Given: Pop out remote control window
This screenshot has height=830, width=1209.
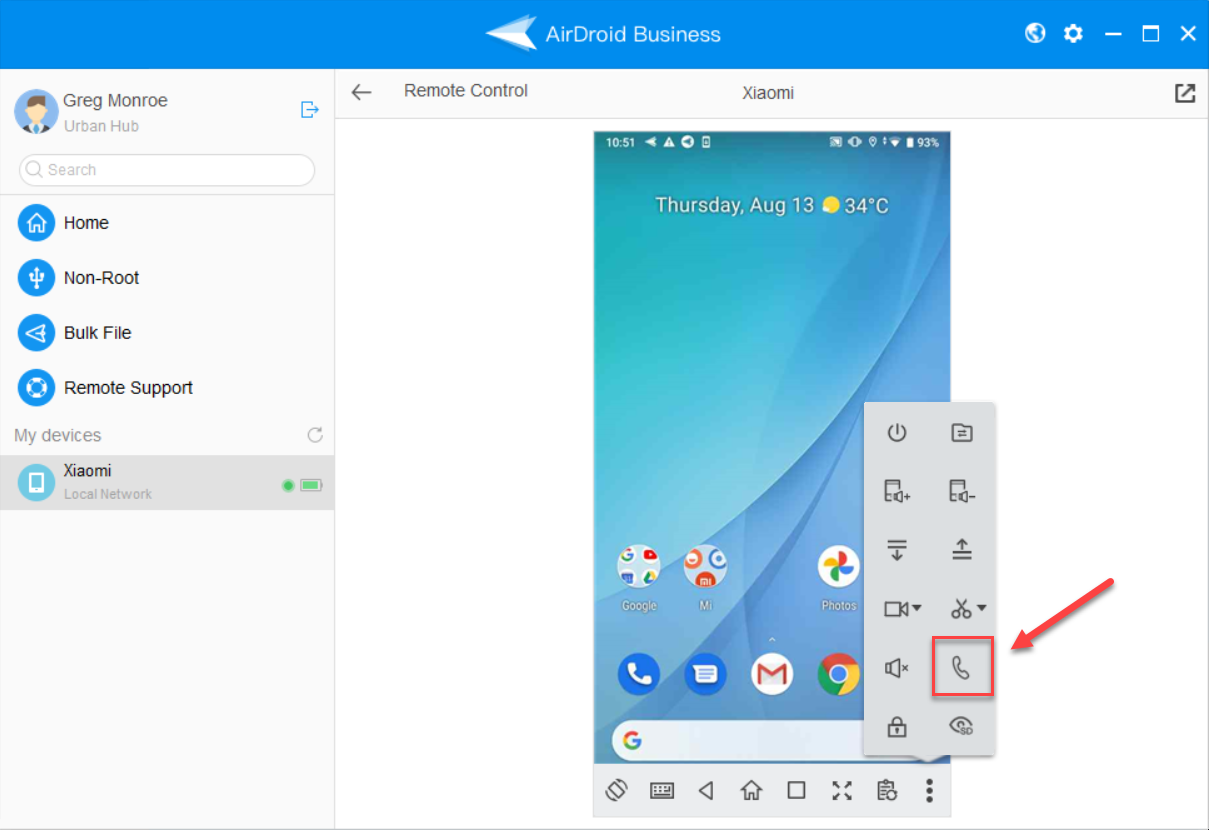Looking at the screenshot, I should (x=1185, y=93).
